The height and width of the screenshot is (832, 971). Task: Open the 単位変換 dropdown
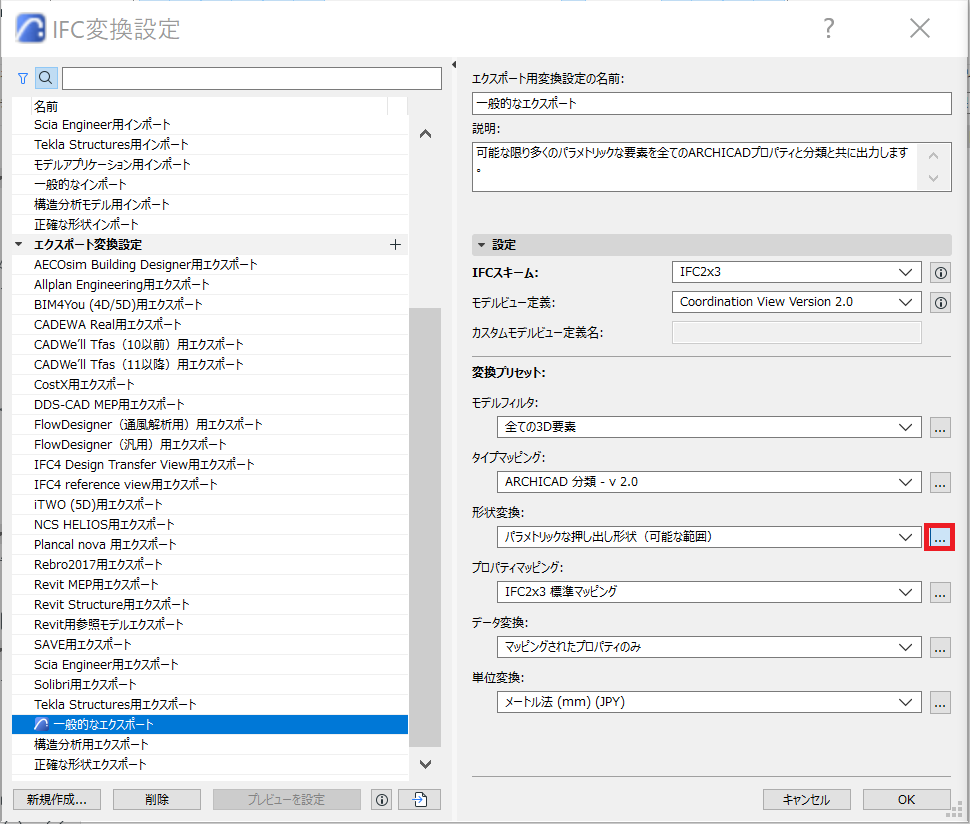tap(709, 703)
